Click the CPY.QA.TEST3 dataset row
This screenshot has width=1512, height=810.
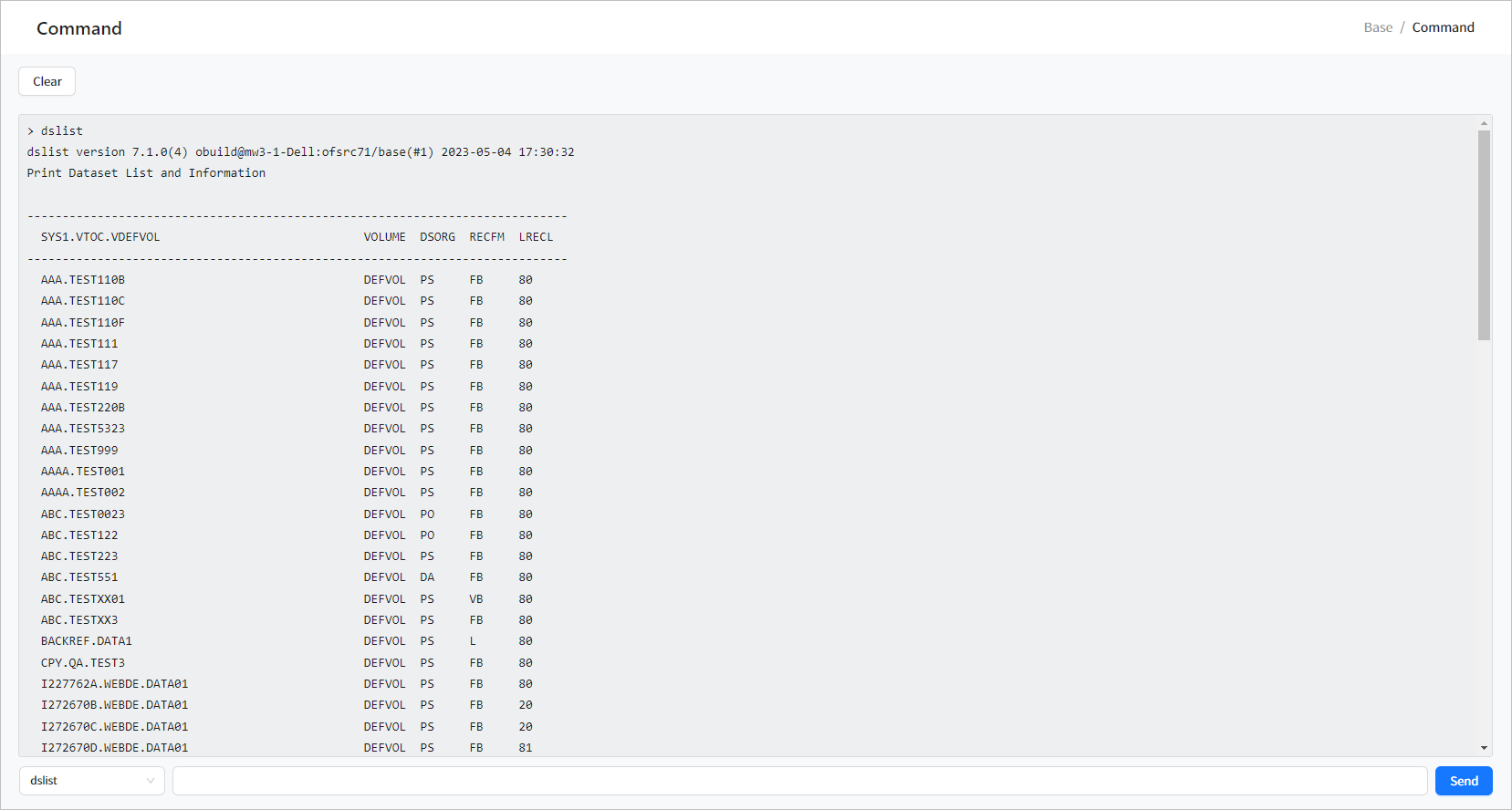coord(83,663)
